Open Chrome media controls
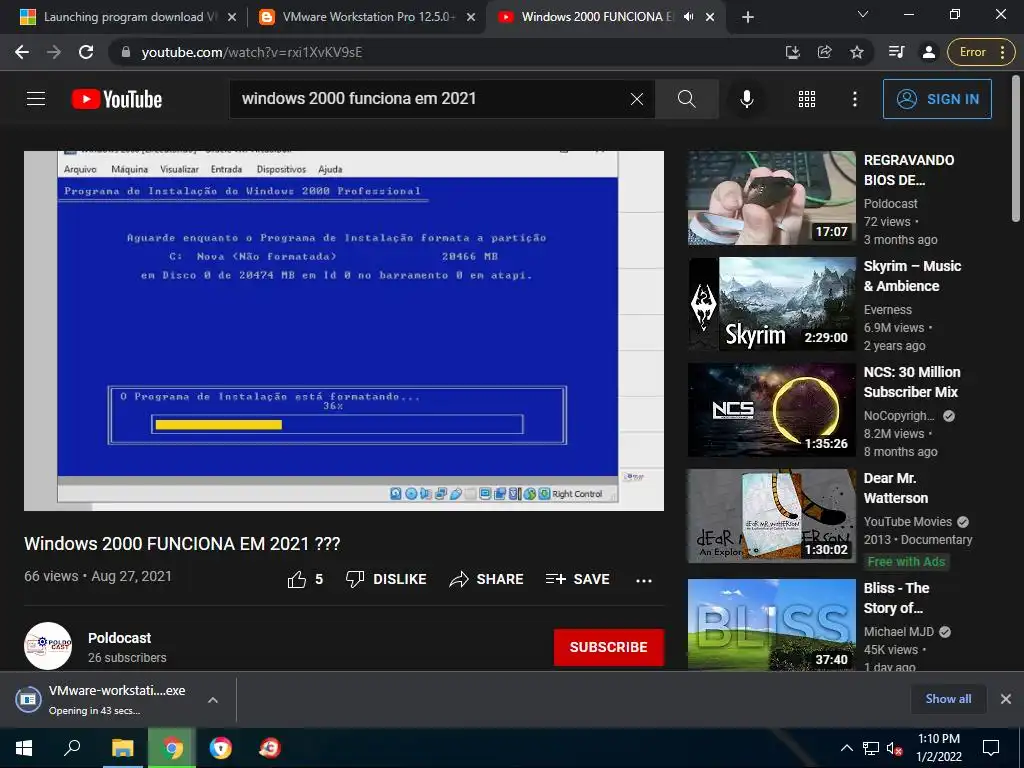The width and height of the screenshot is (1024, 768). pyautogui.click(x=897, y=52)
